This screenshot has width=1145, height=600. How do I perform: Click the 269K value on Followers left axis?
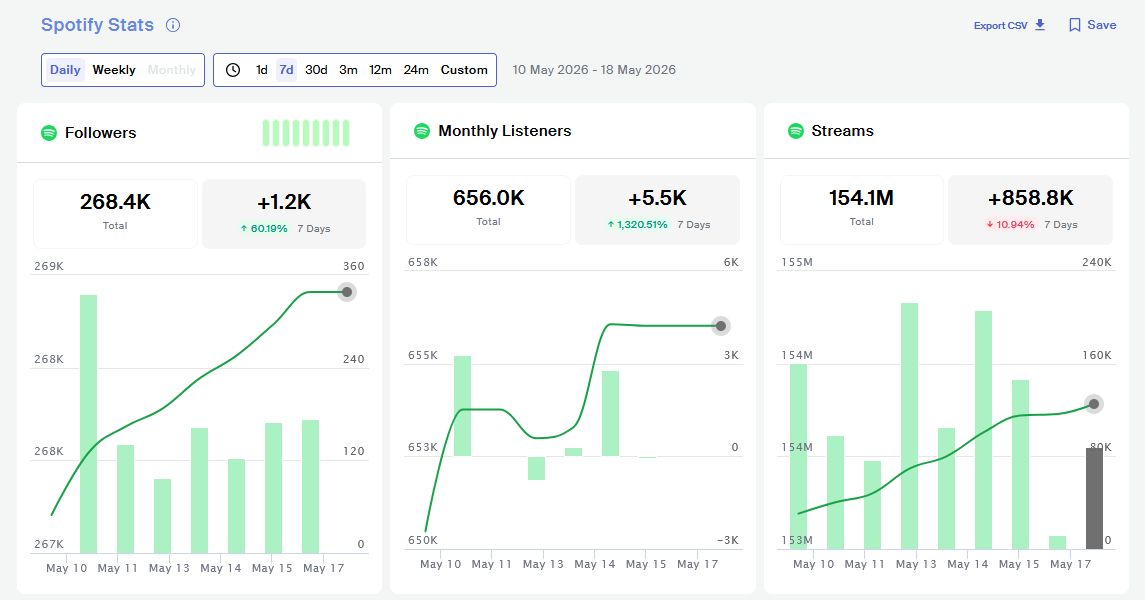[49, 266]
